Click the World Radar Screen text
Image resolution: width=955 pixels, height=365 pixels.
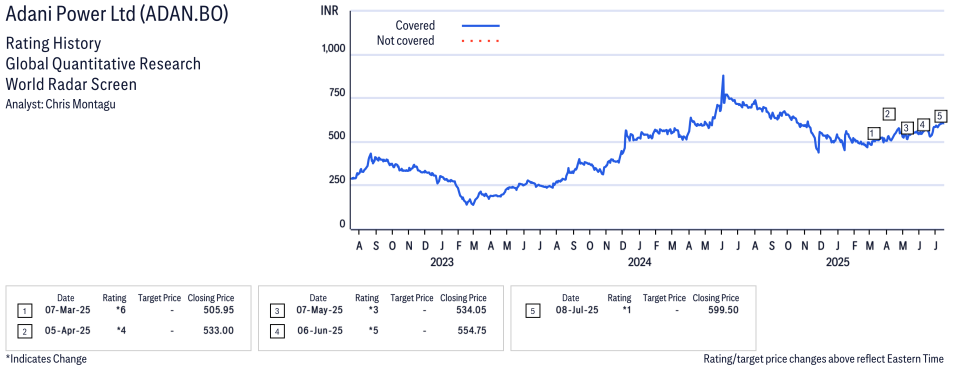(x=71, y=83)
